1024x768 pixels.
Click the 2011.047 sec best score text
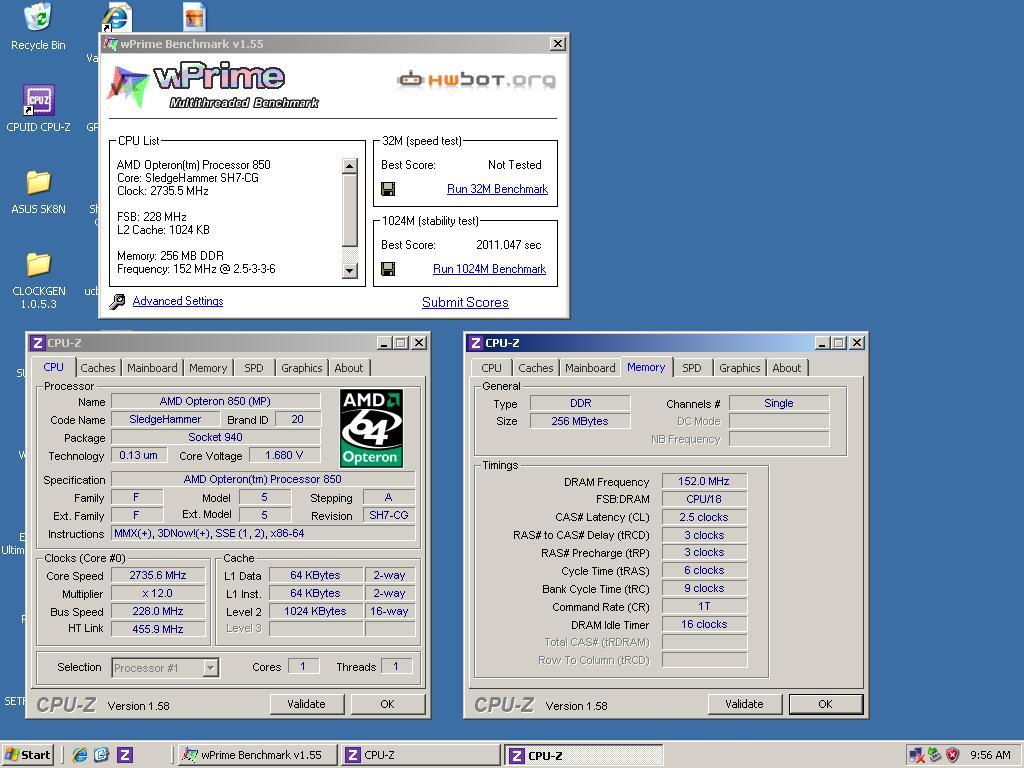pyautogui.click(x=509, y=245)
